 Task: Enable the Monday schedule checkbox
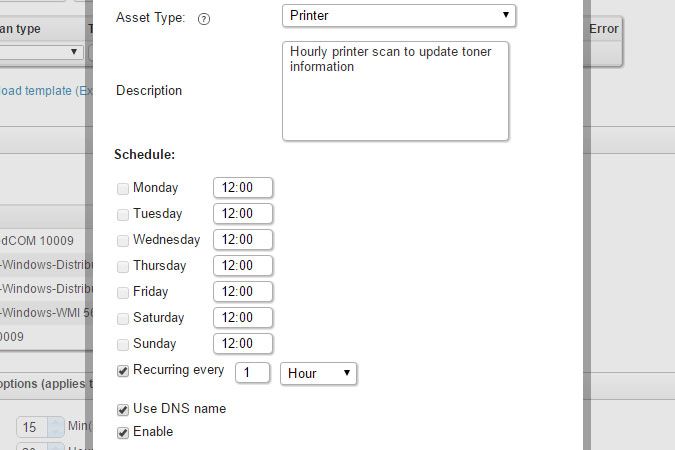coord(123,188)
